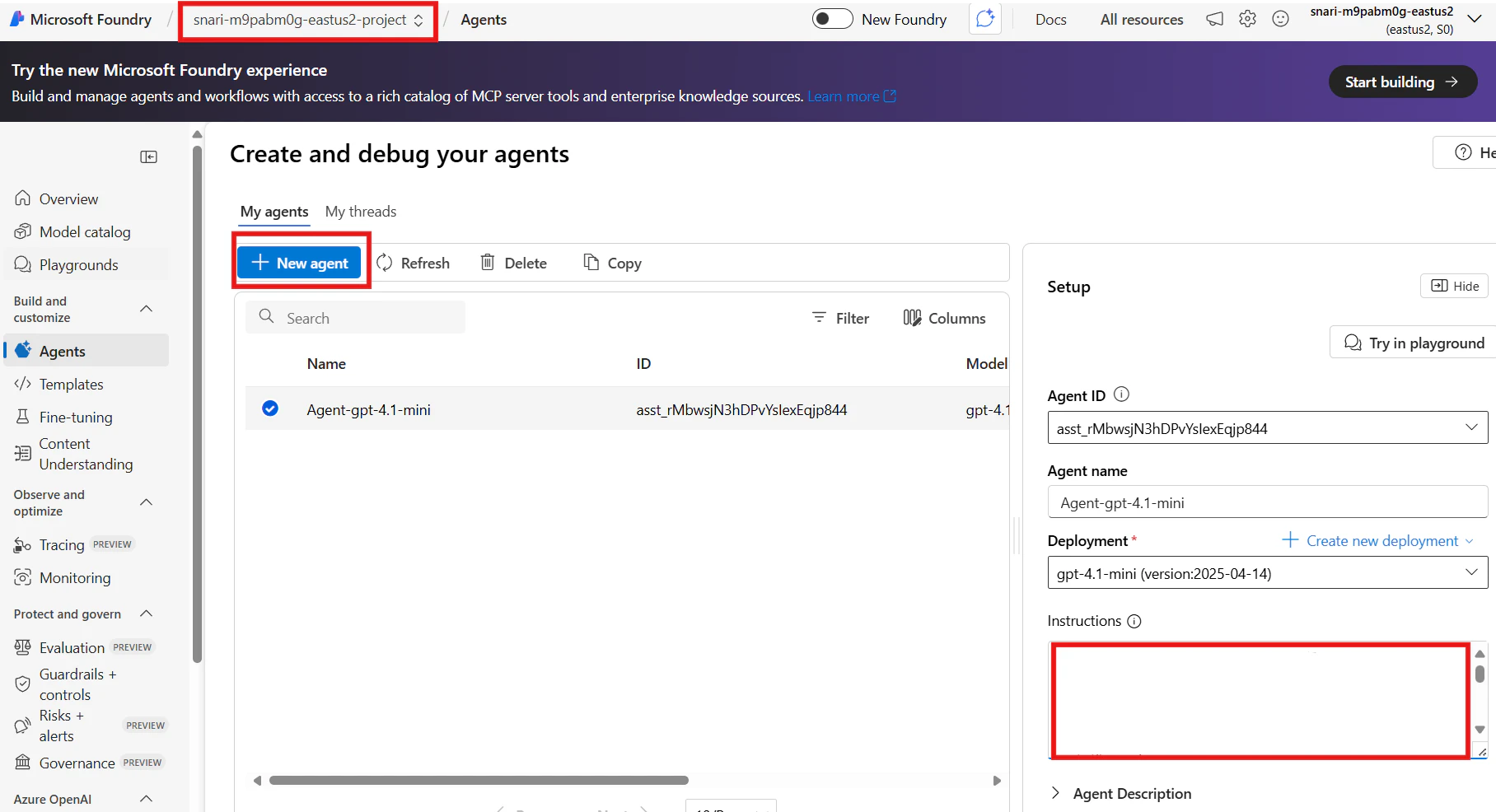
Task: Collapse the Build and customize section
Action: [147, 309]
